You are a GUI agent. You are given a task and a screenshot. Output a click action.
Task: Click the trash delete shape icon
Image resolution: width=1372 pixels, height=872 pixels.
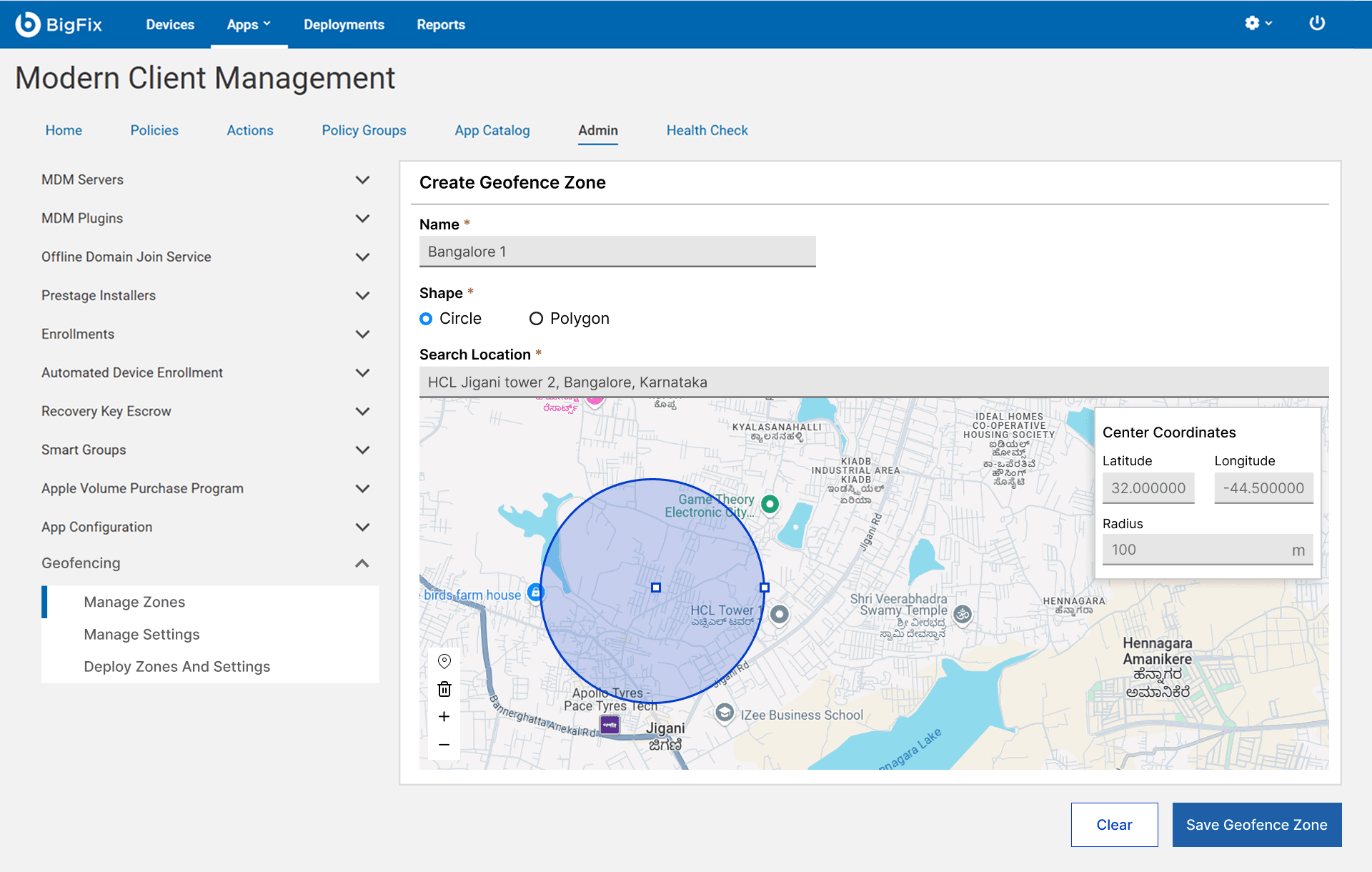444,689
